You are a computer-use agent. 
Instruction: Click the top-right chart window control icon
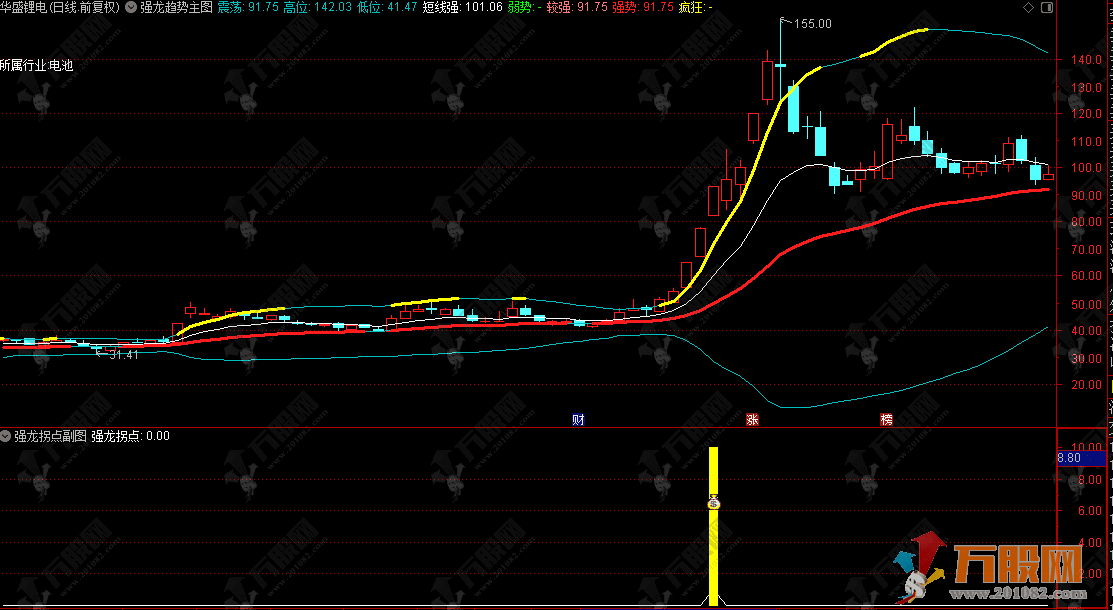click(1047, 7)
